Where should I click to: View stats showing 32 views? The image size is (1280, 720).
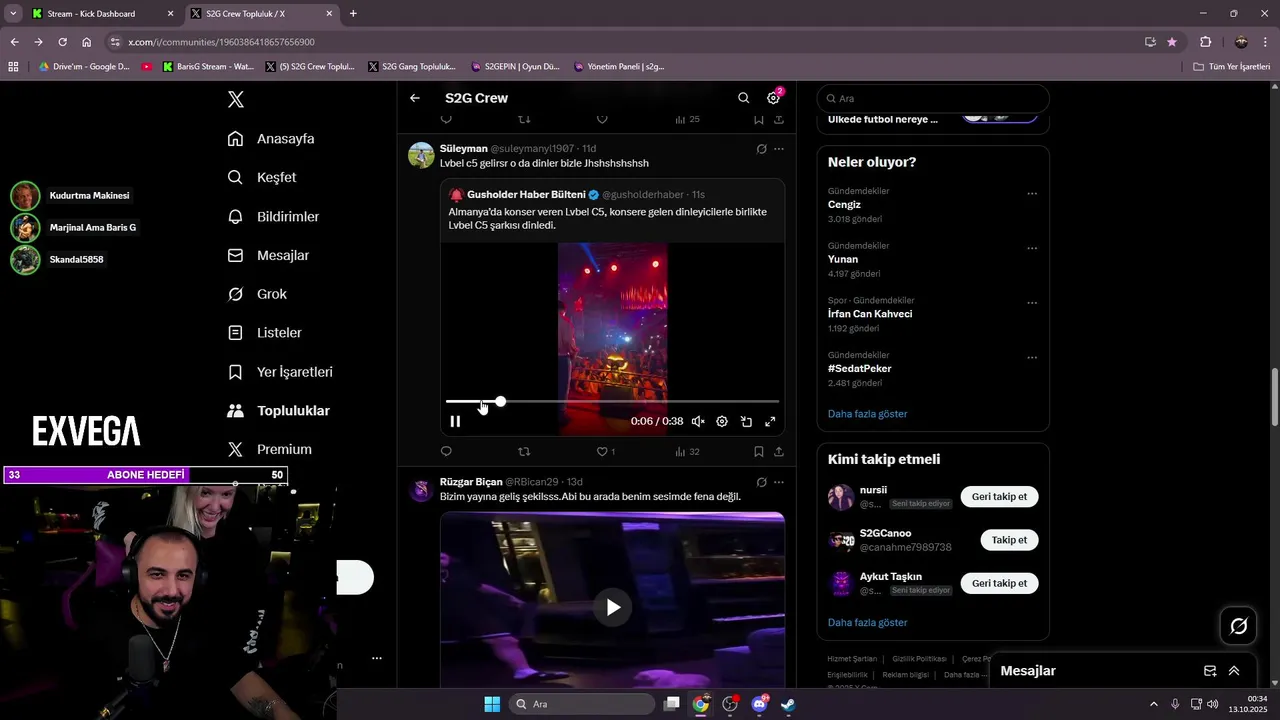[x=687, y=452]
